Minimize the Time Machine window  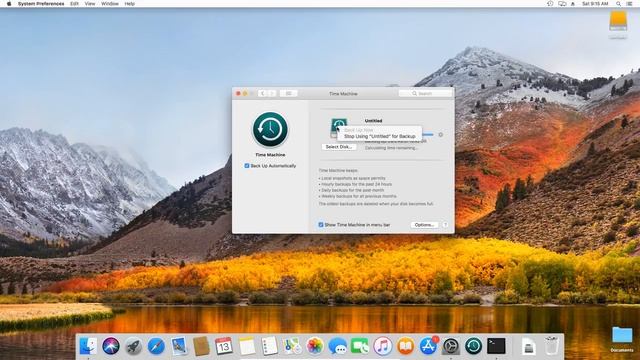point(245,93)
